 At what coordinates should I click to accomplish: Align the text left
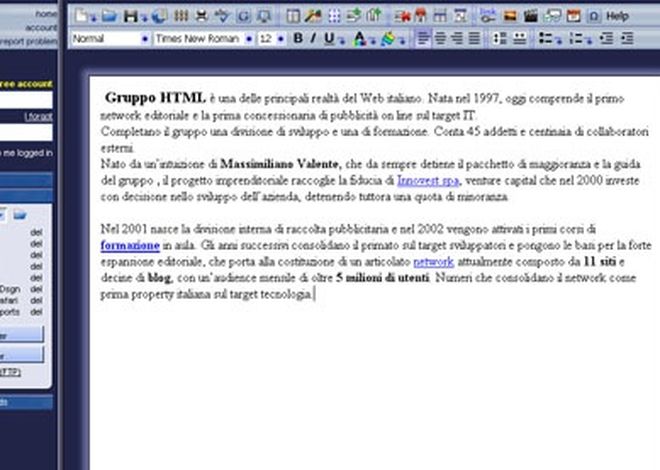(x=423, y=38)
